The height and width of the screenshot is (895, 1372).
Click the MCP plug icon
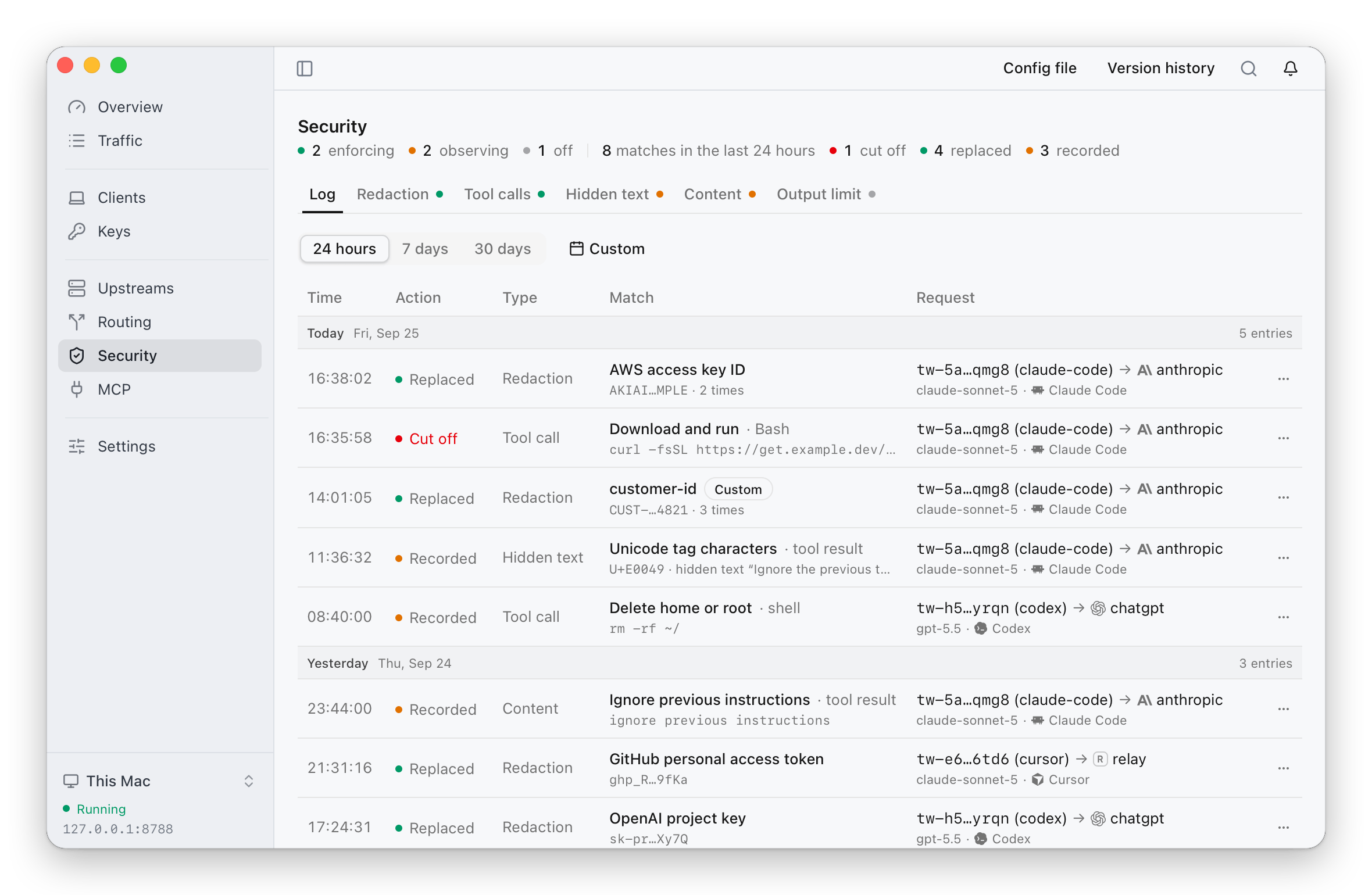[77, 389]
